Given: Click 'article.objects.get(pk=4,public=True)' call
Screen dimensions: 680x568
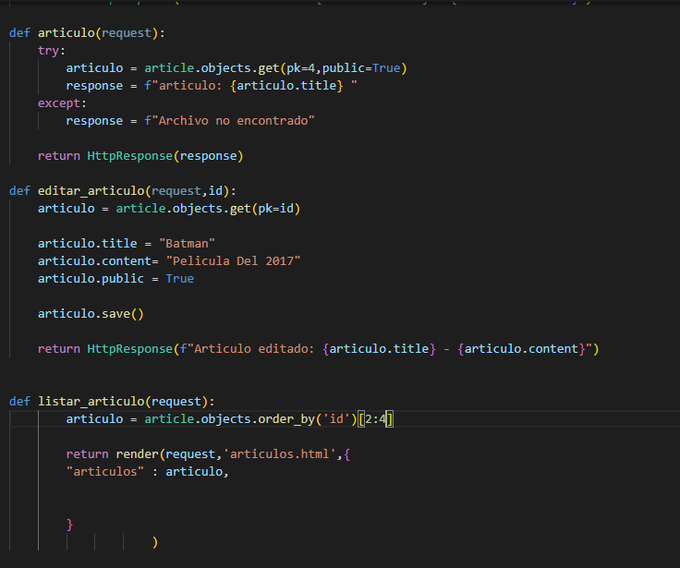Looking at the screenshot, I should pos(275,68).
